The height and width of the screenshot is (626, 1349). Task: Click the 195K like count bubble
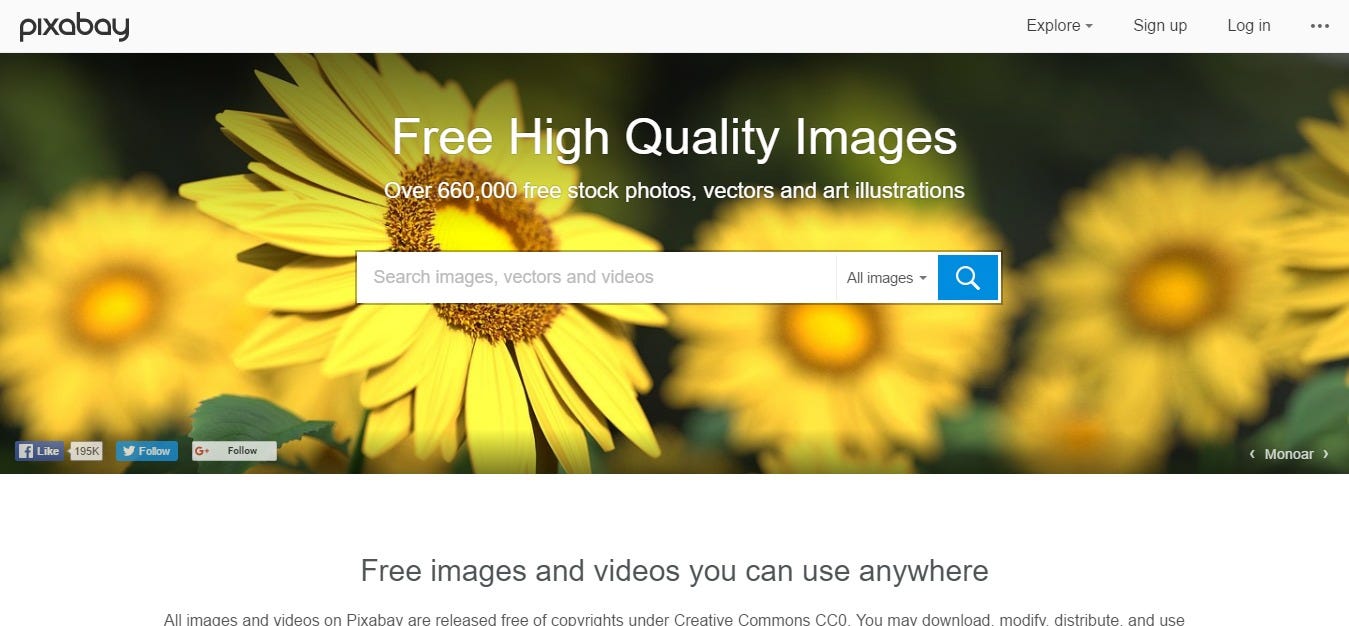tap(86, 451)
